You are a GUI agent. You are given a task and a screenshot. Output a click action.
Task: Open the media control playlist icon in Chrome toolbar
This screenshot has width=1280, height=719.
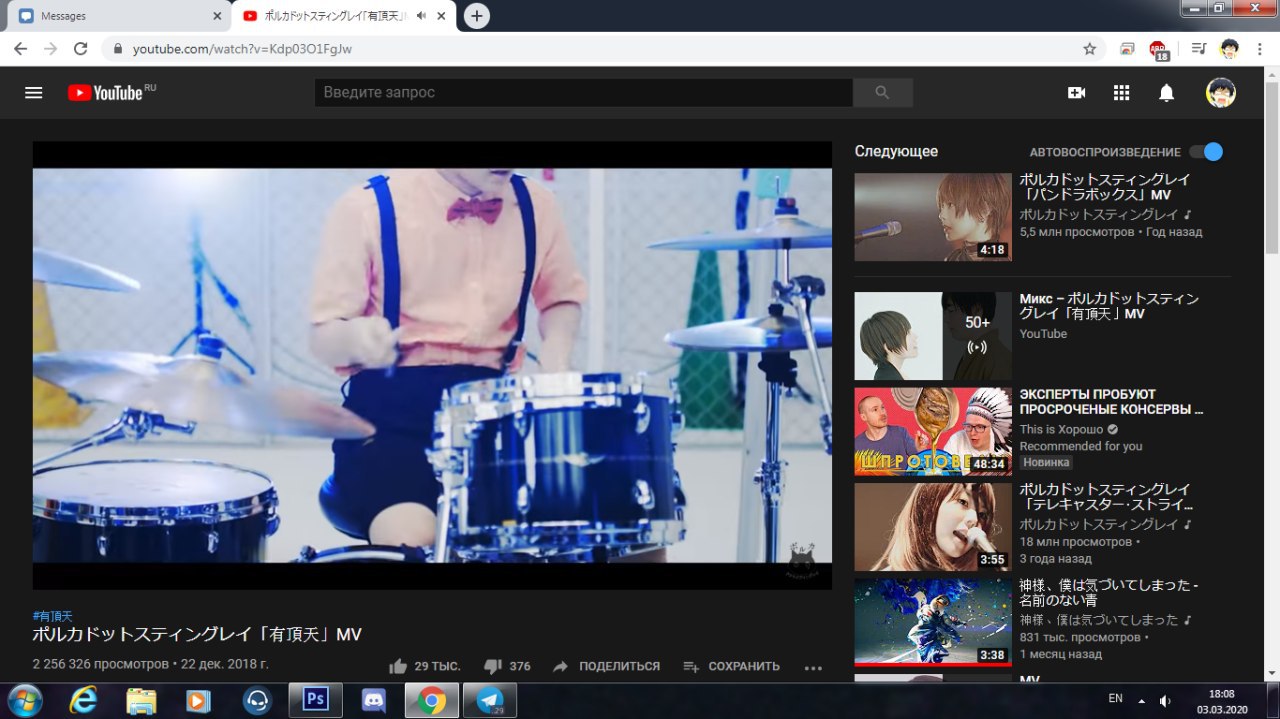tap(1199, 49)
